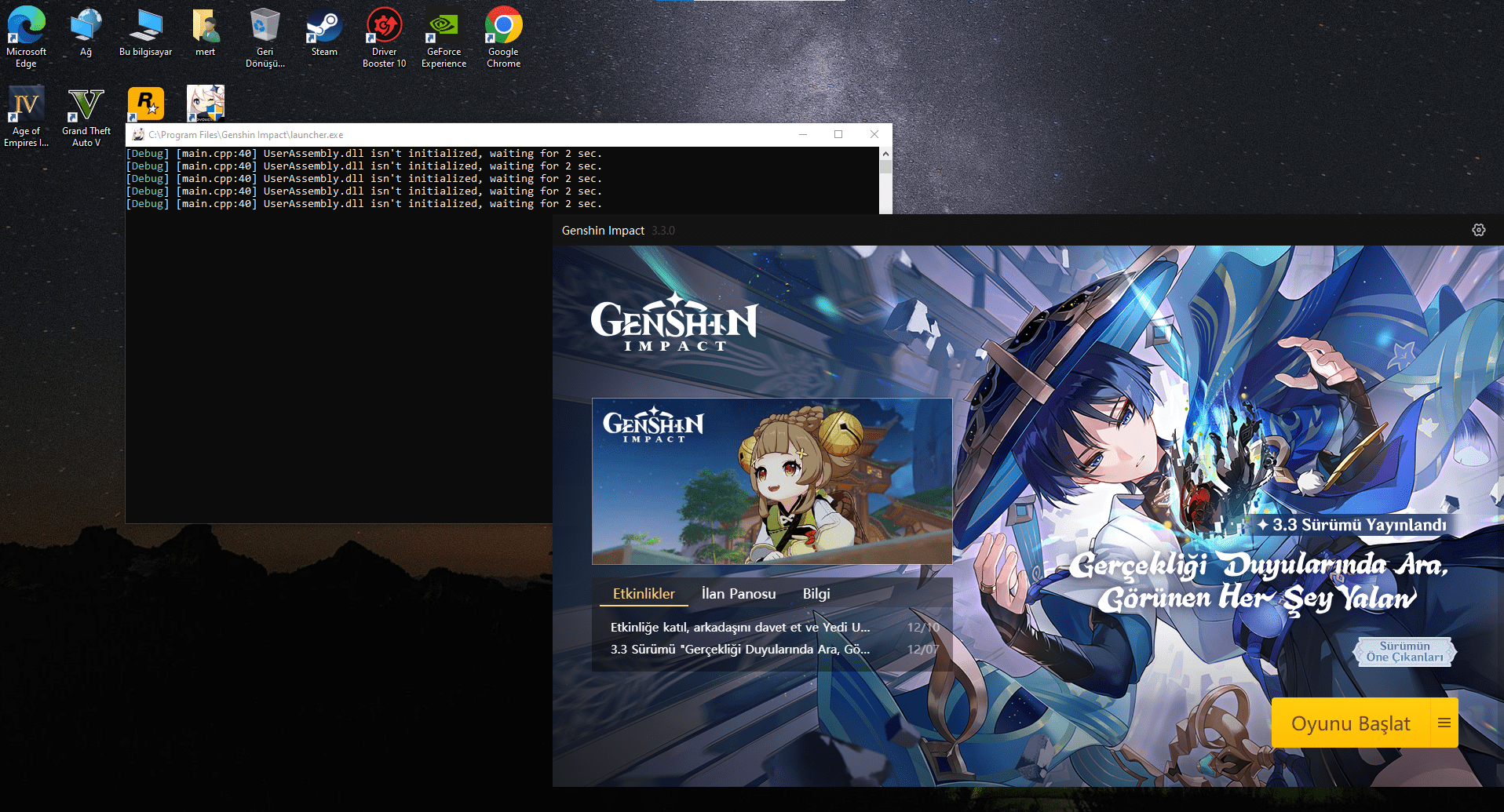Switch to the Bilgi tab
The width and height of the screenshot is (1504, 812).
pyautogui.click(x=816, y=594)
